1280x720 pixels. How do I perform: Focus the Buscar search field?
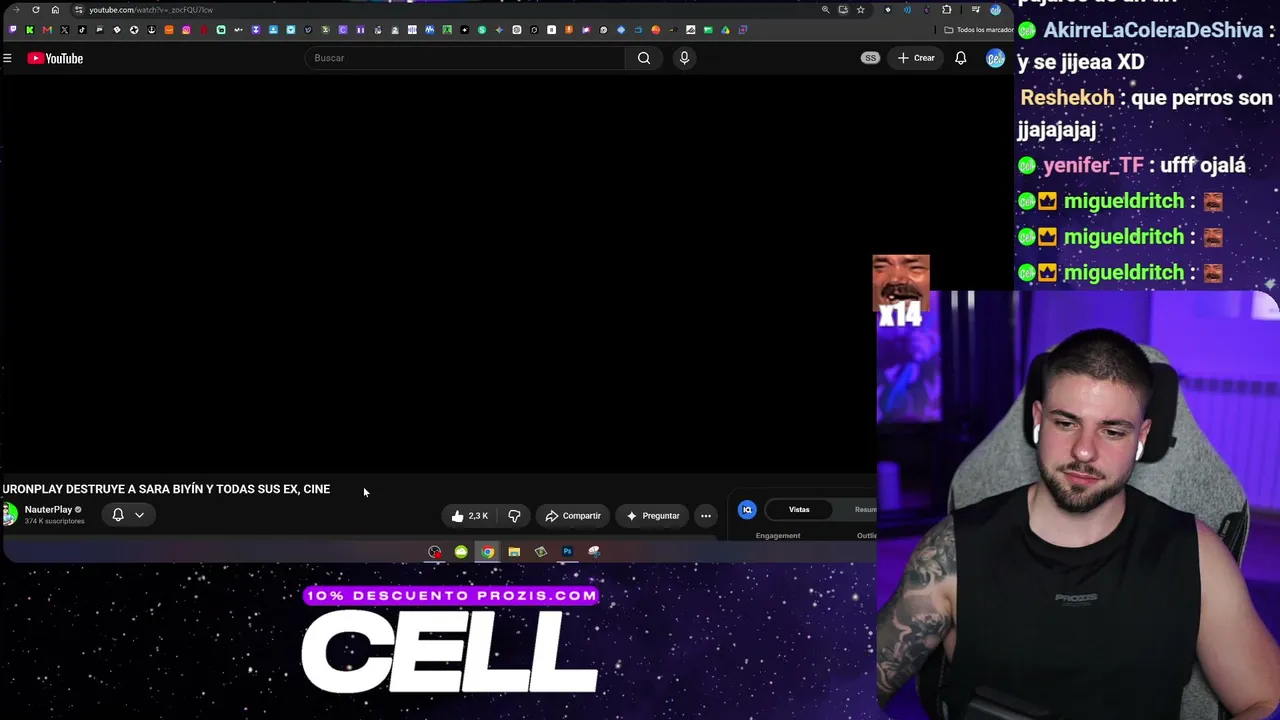[x=465, y=58]
